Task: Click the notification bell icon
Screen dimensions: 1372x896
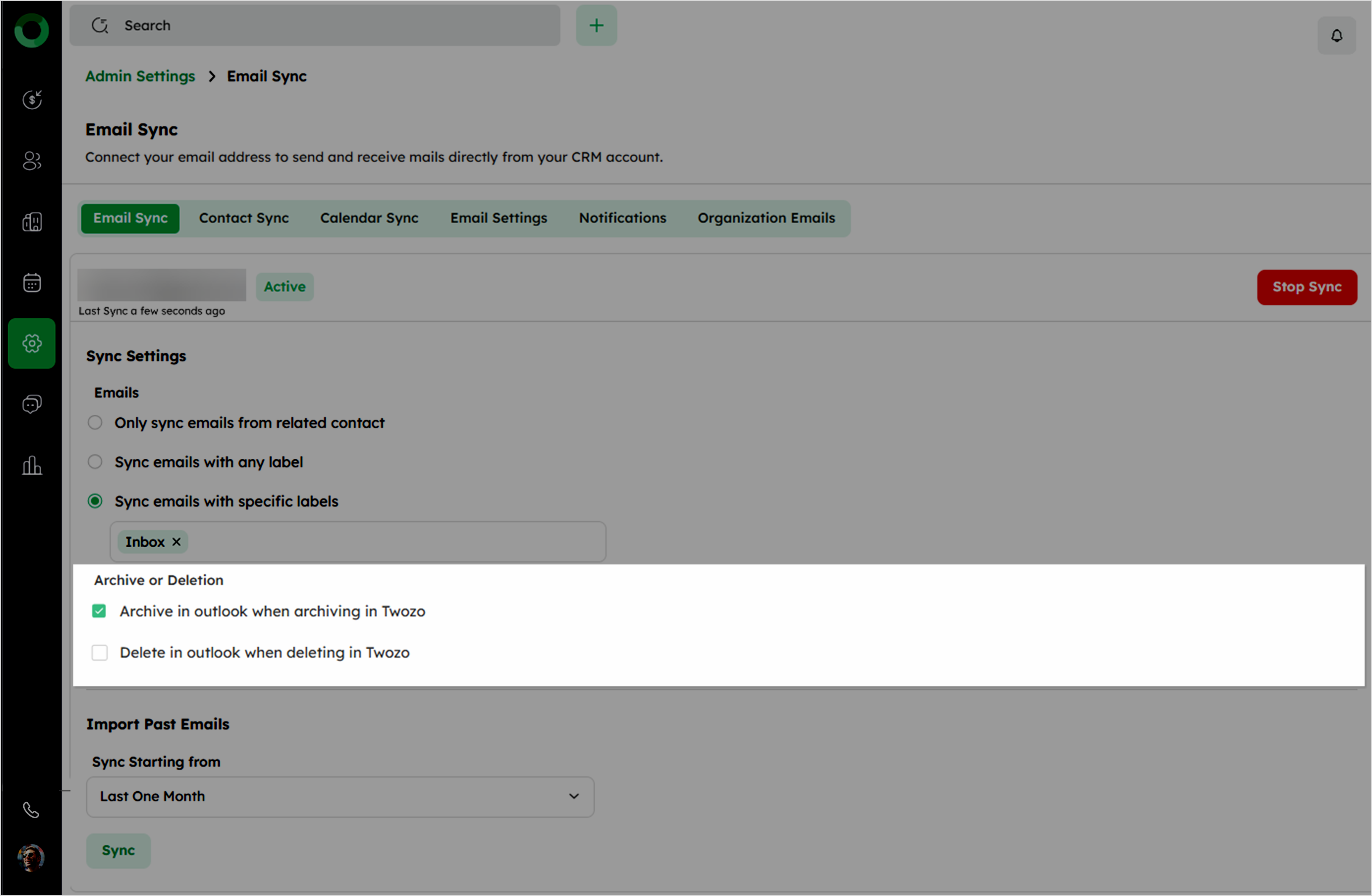Action: click(x=1336, y=36)
